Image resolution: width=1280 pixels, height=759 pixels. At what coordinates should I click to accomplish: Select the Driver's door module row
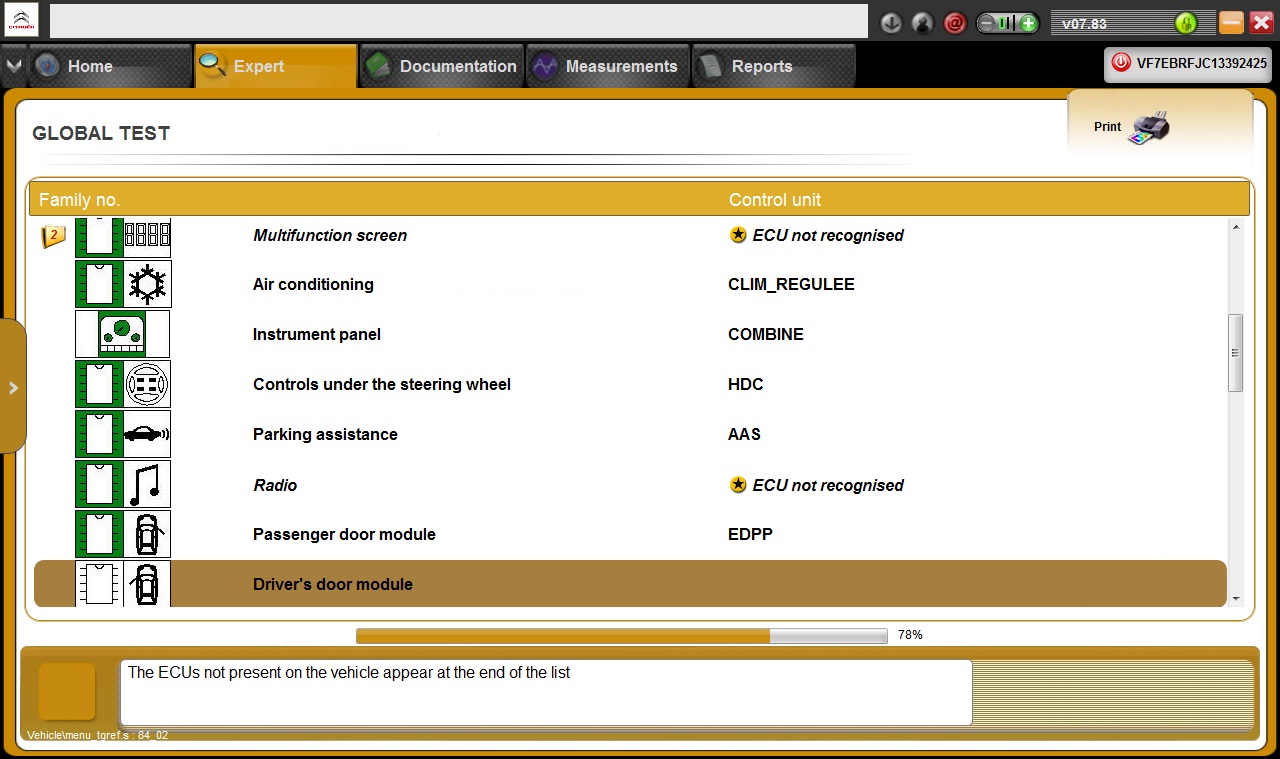click(630, 584)
